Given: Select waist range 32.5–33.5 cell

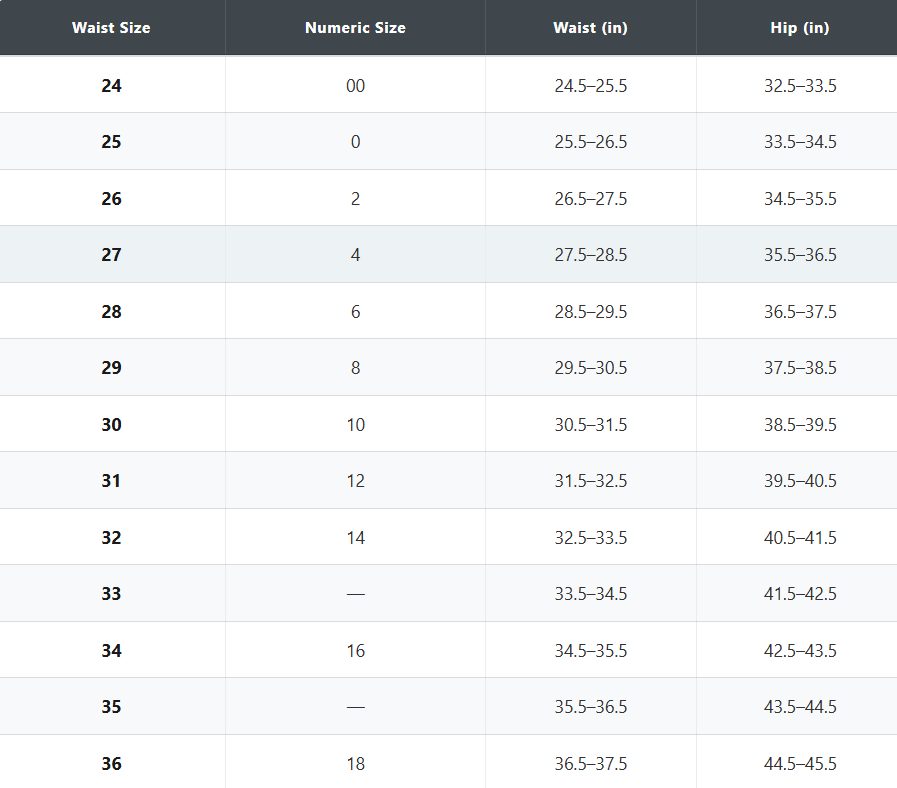Looking at the screenshot, I should point(590,537).
